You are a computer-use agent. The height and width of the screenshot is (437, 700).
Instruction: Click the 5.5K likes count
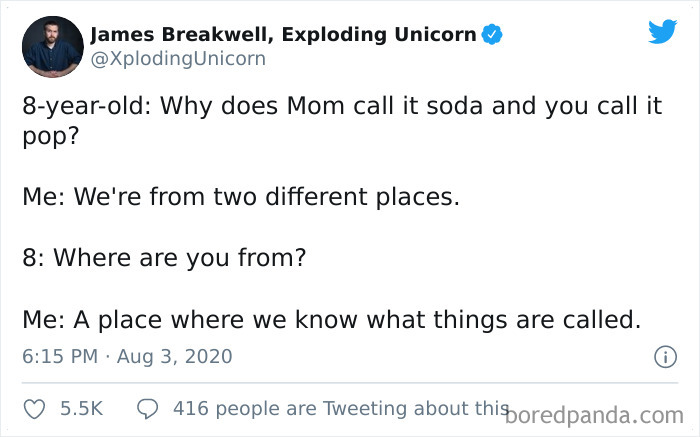pos(81,408)
